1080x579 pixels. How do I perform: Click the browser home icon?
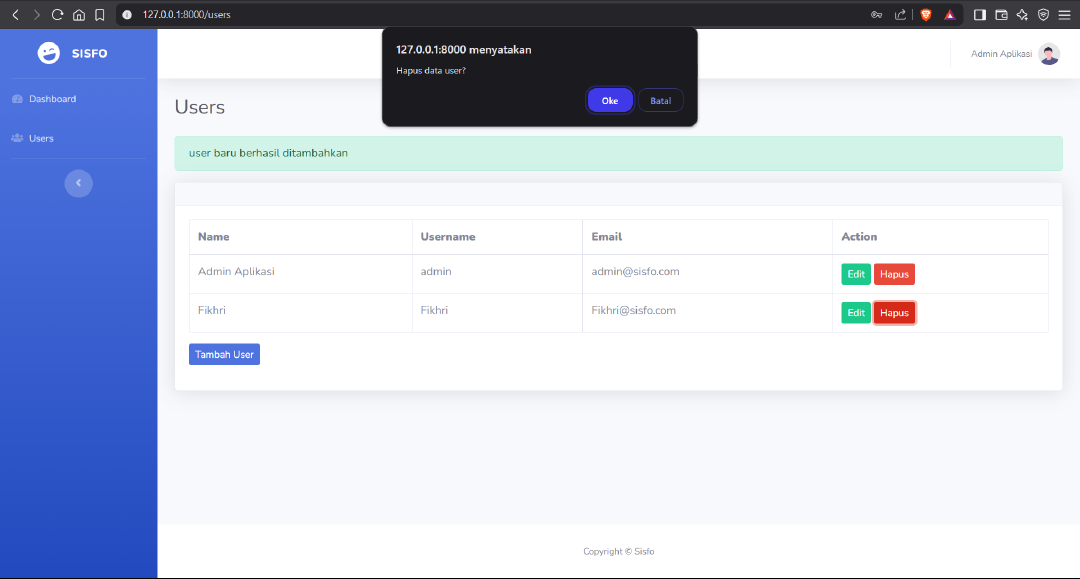click(79, 15)
